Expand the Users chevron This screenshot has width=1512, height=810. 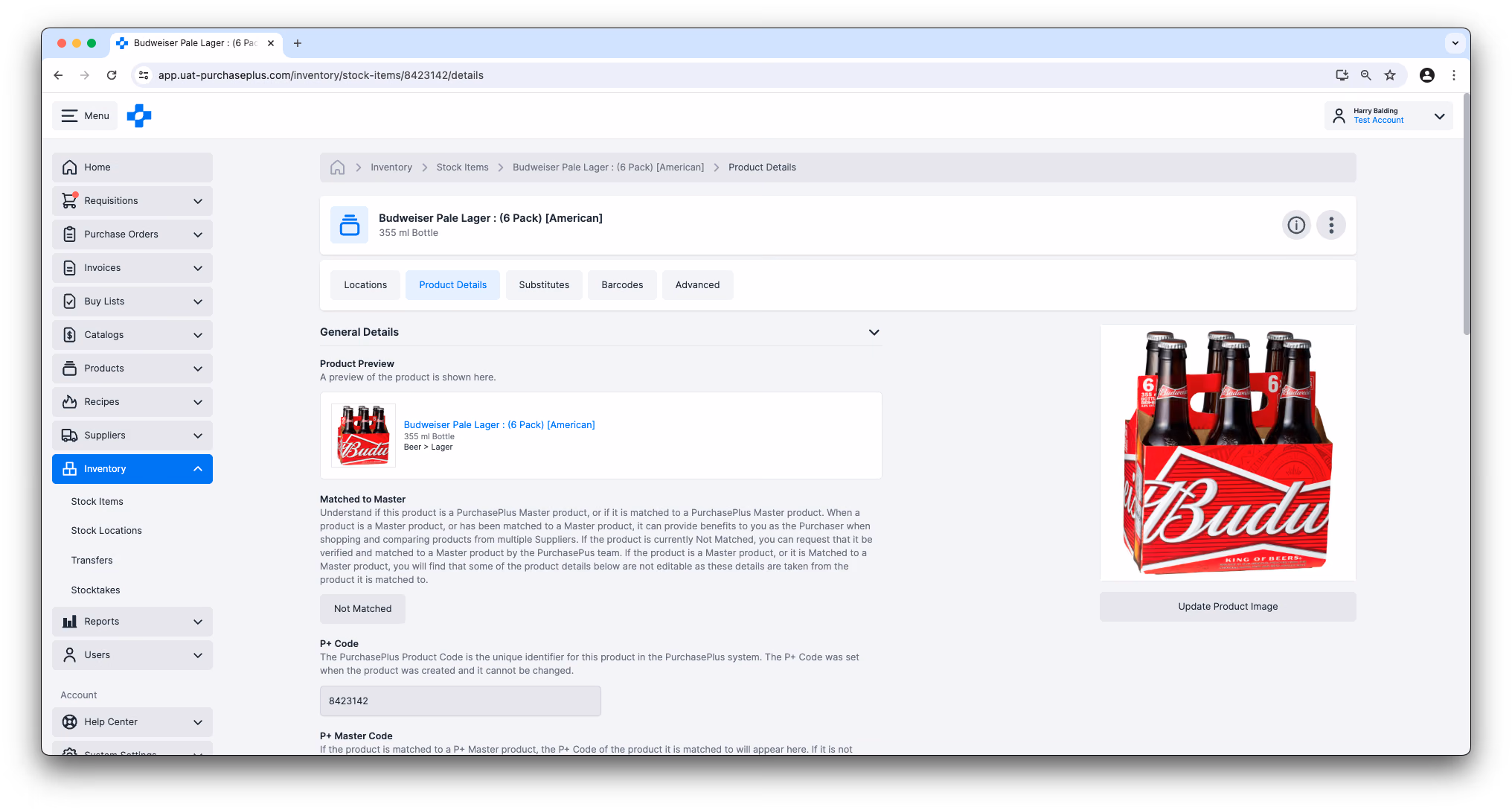click(198, 655)
